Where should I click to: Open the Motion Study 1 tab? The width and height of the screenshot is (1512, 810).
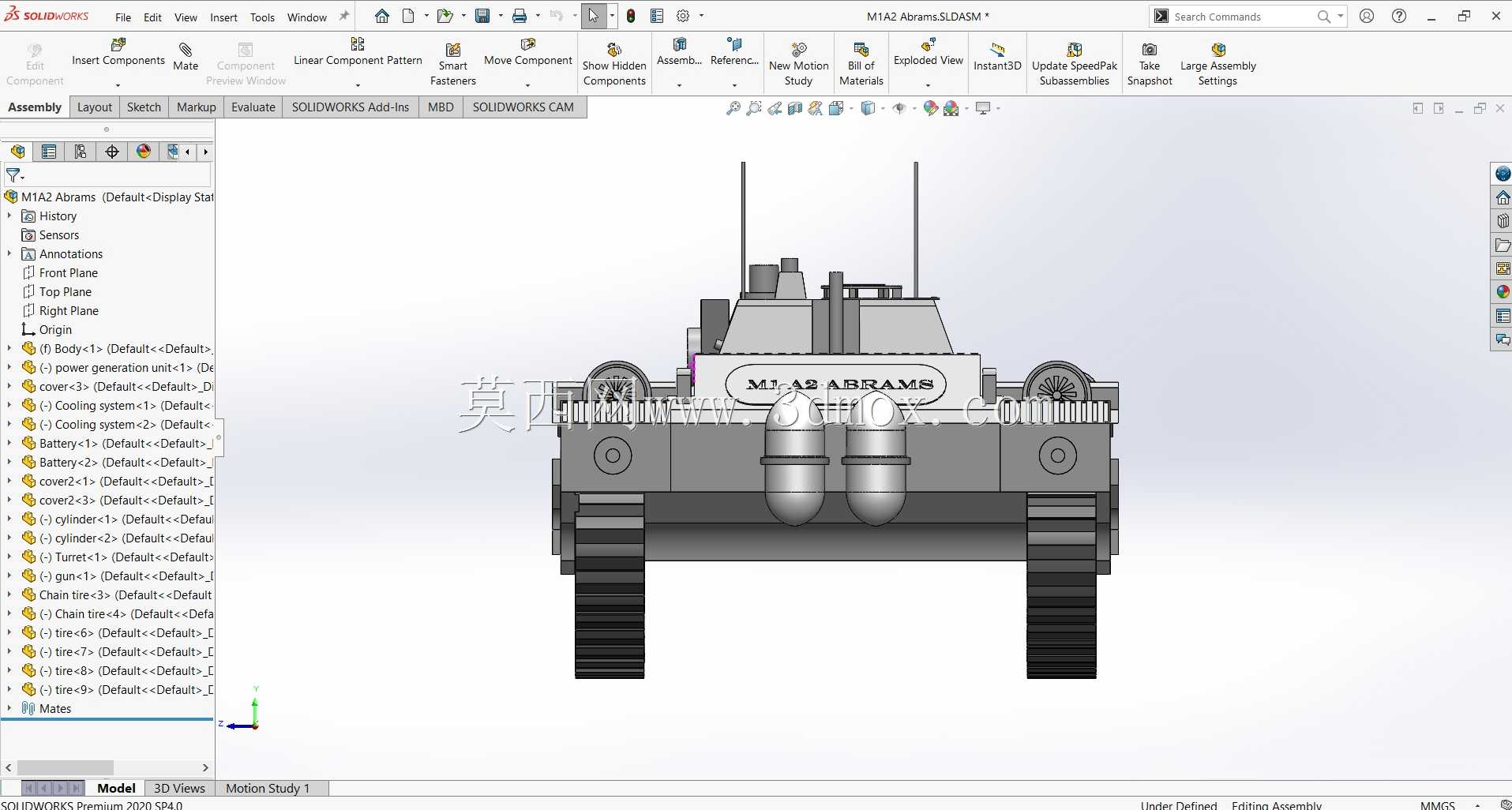pos(268,788)
